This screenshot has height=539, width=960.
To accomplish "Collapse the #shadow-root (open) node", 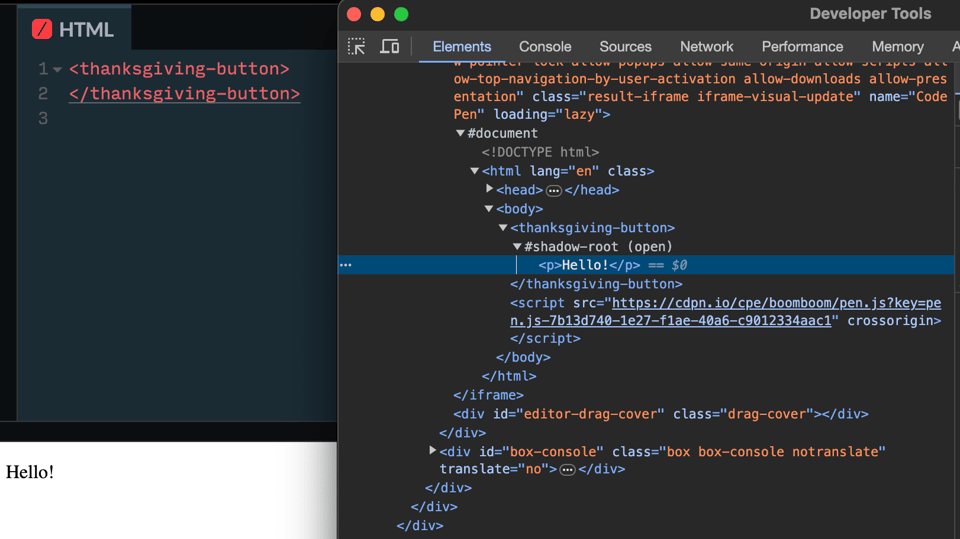I will pos(517,247).
